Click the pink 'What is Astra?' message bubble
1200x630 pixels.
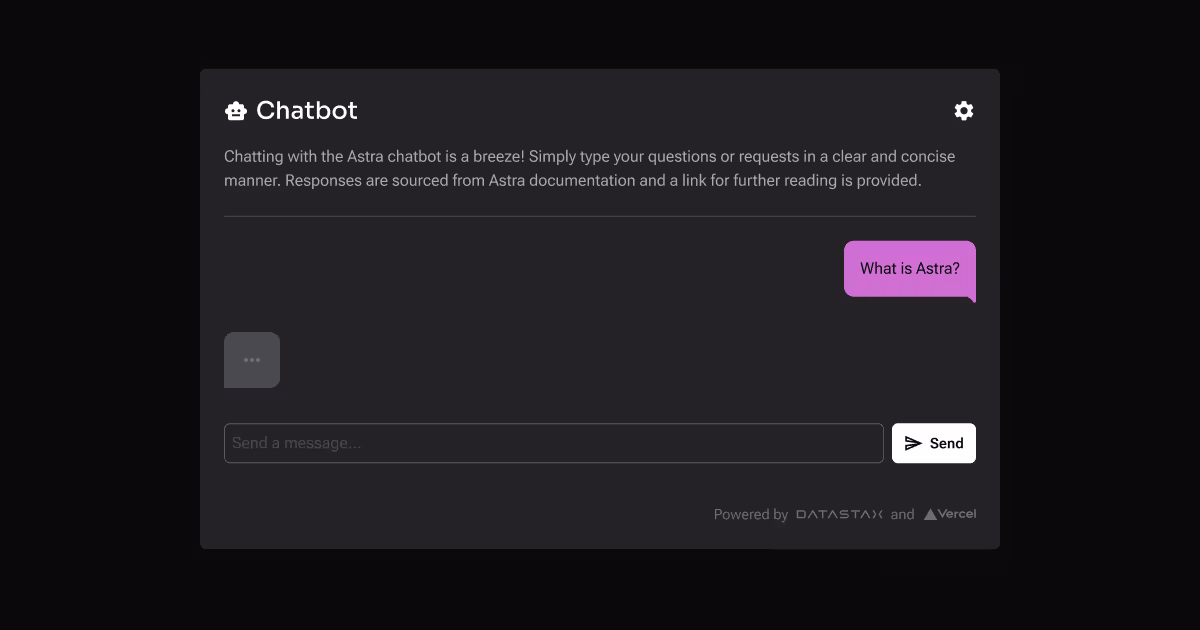(x=909, y=268)
